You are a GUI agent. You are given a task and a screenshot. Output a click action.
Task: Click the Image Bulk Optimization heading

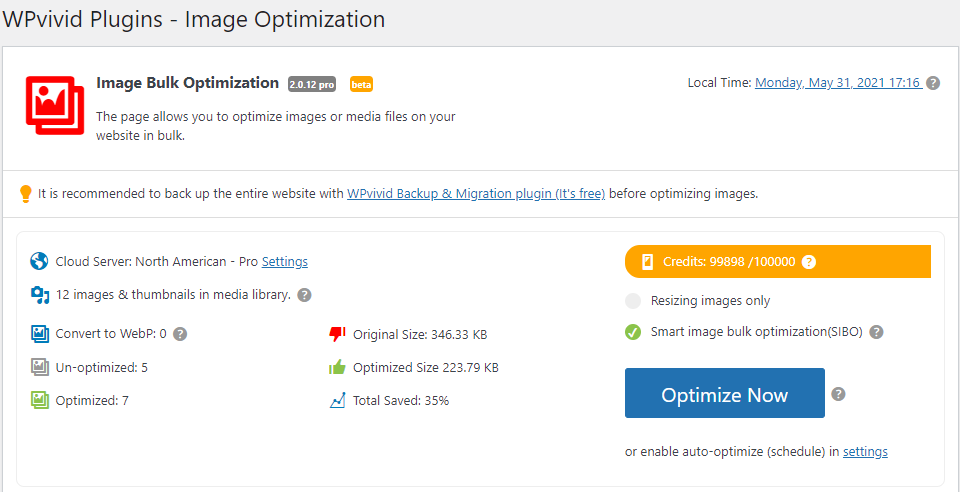tap(187, 83)
